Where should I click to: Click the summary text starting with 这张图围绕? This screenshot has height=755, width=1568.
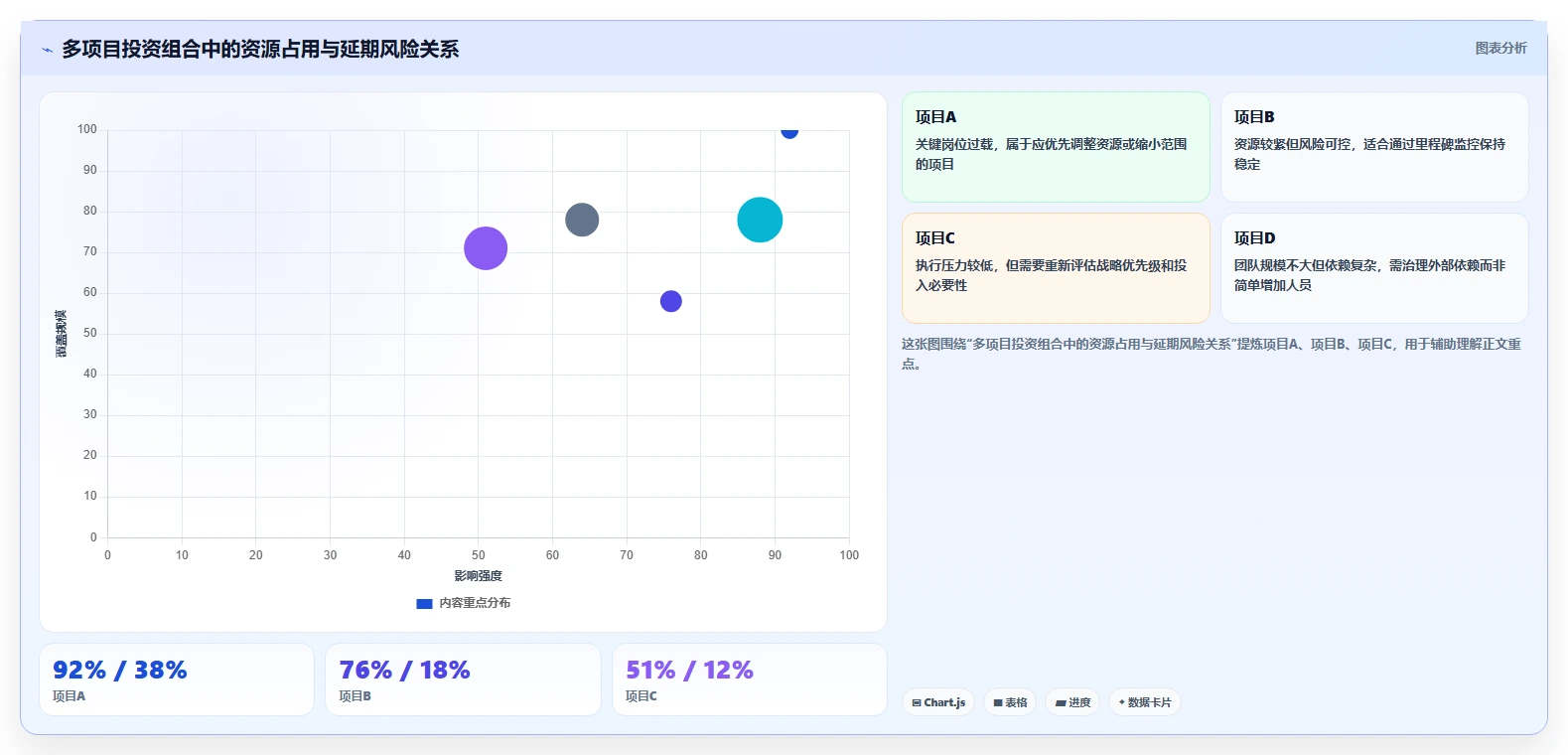pos(1212,354)
